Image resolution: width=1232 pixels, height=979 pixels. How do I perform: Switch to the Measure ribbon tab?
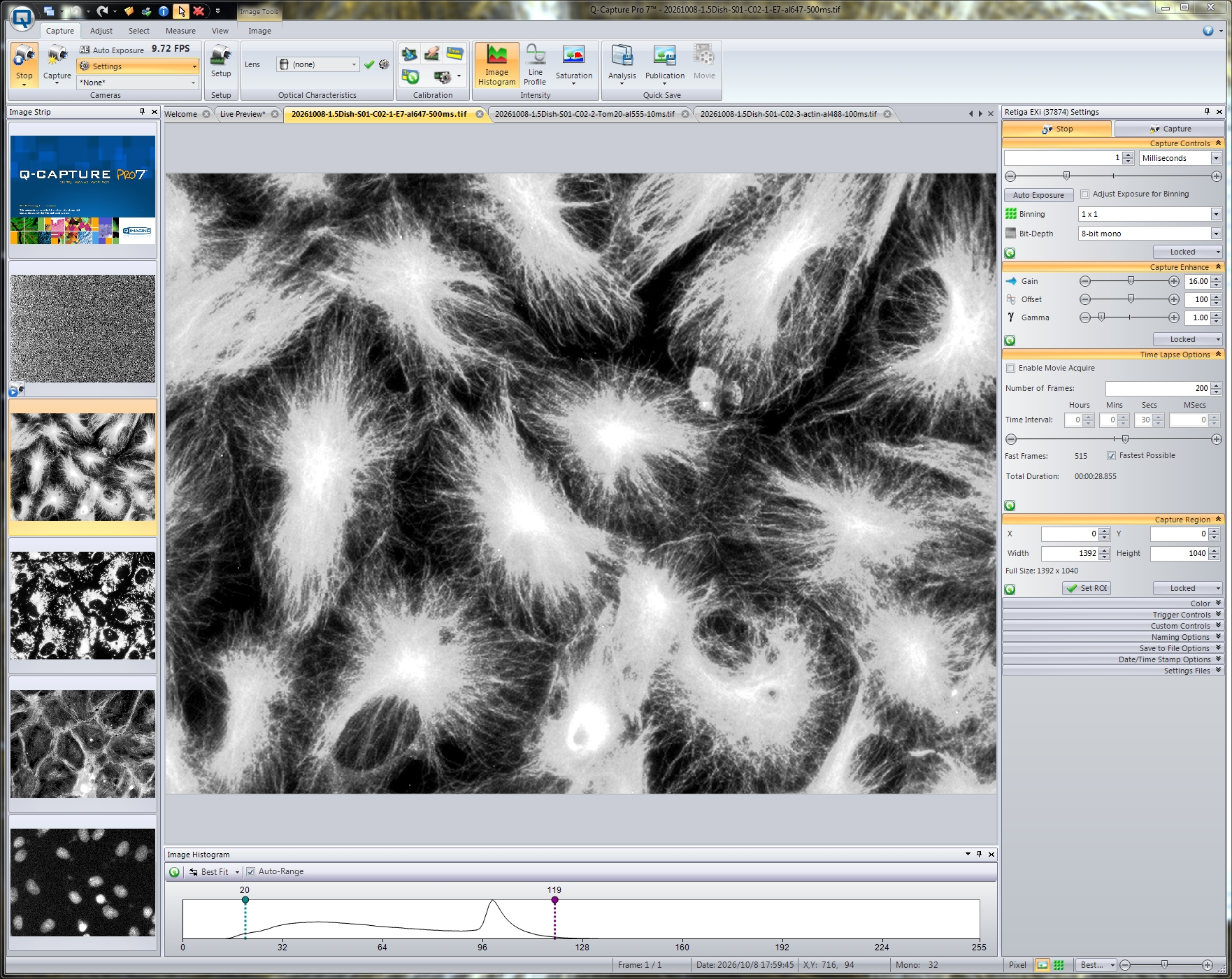pyautogui.click(x=180, y=31)
